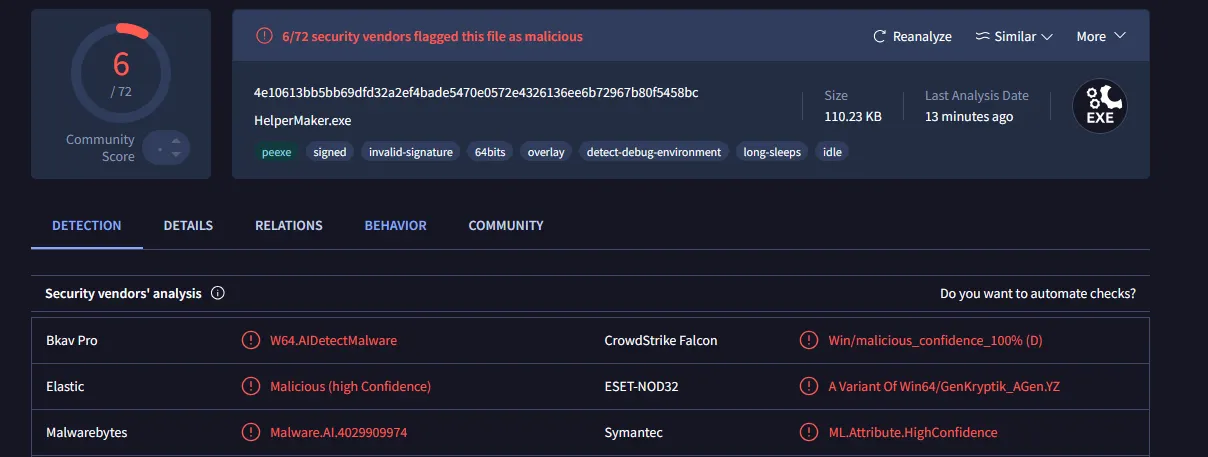Click the CrowdStrike Falcon vendor name
This screenshot has width=1208, height=457.
pyautogui.click(x=661, y=341)
